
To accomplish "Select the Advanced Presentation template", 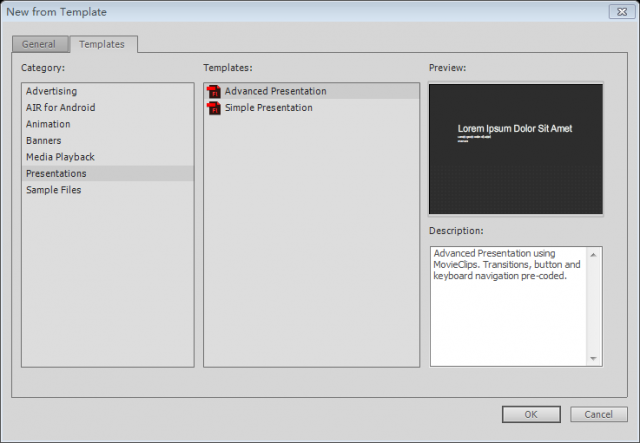I will [x=311, y=91].
